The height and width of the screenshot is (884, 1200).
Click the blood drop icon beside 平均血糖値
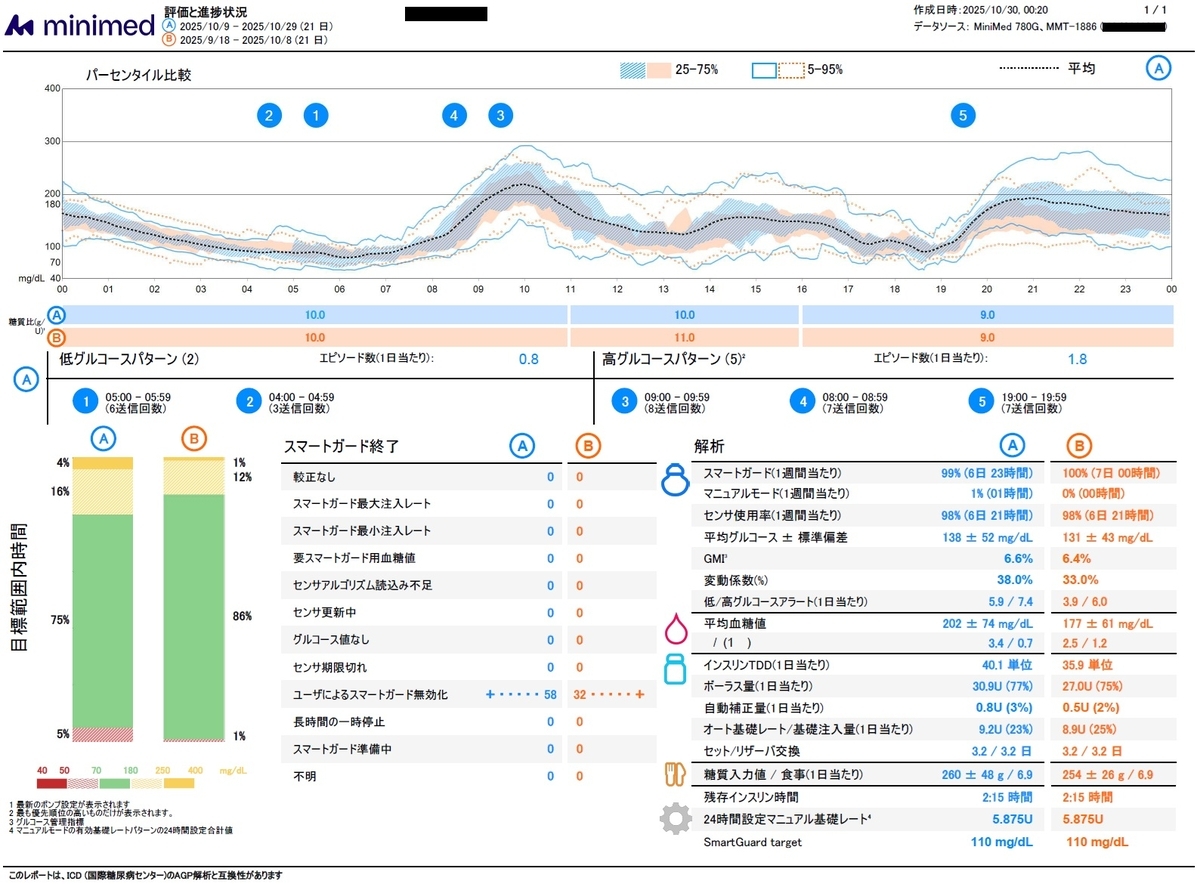[x=676, y=629]
